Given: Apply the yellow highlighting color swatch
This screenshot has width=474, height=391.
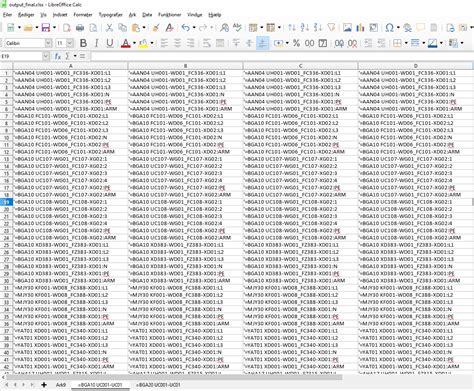Looking at the screenshot, I should 143,43.
